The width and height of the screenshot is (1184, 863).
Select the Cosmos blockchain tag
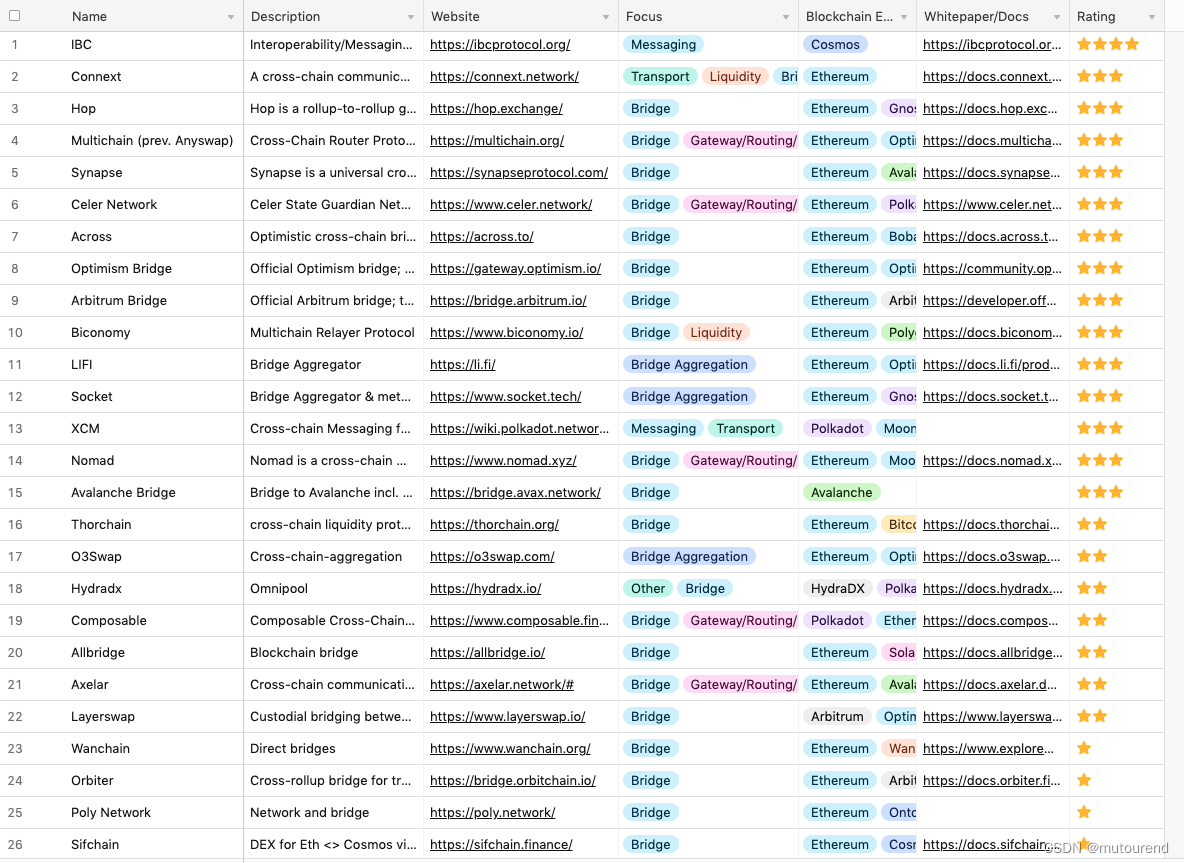coord(835,45)
